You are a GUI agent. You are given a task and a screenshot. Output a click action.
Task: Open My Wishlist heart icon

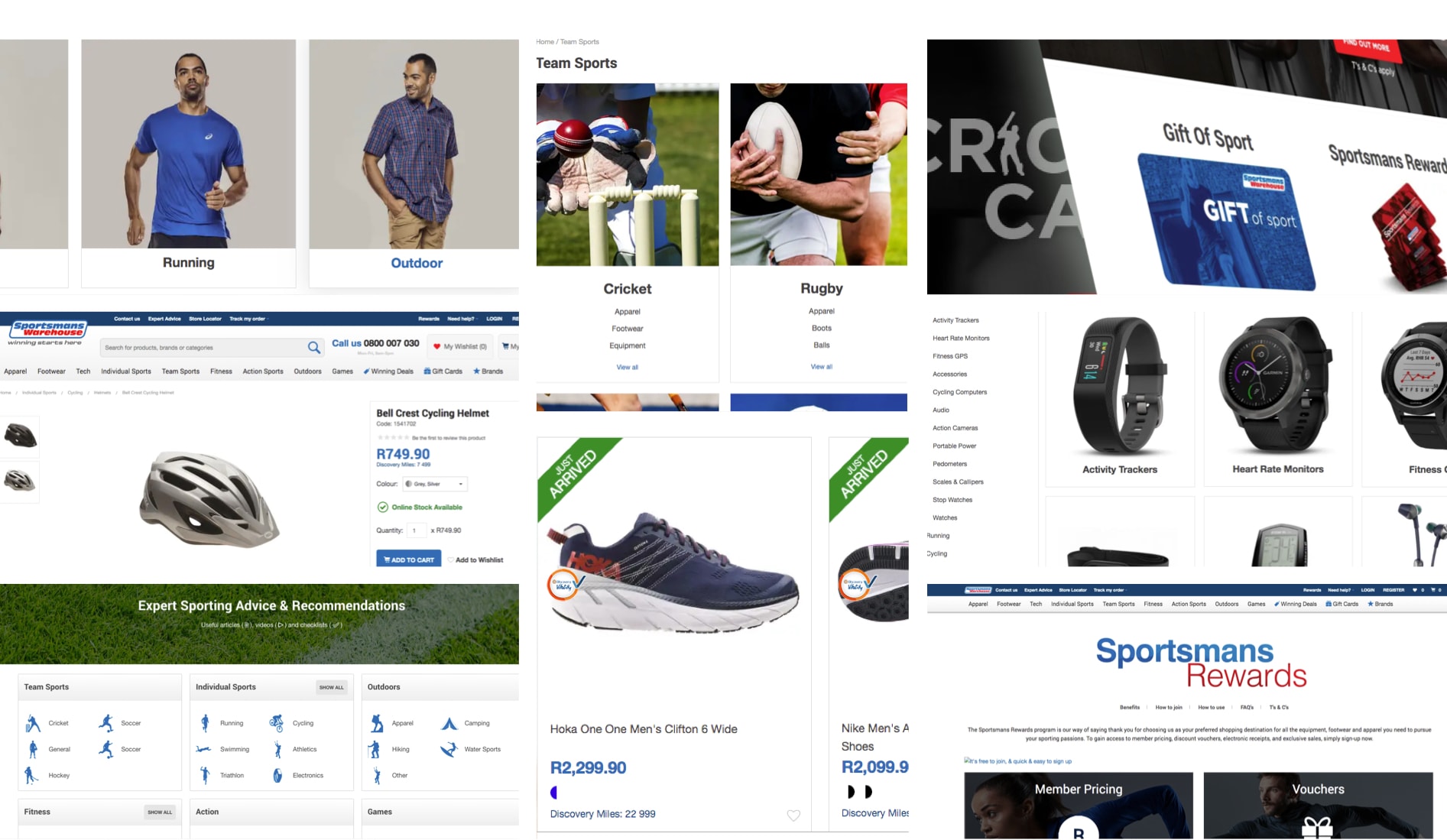coord(437,346)
